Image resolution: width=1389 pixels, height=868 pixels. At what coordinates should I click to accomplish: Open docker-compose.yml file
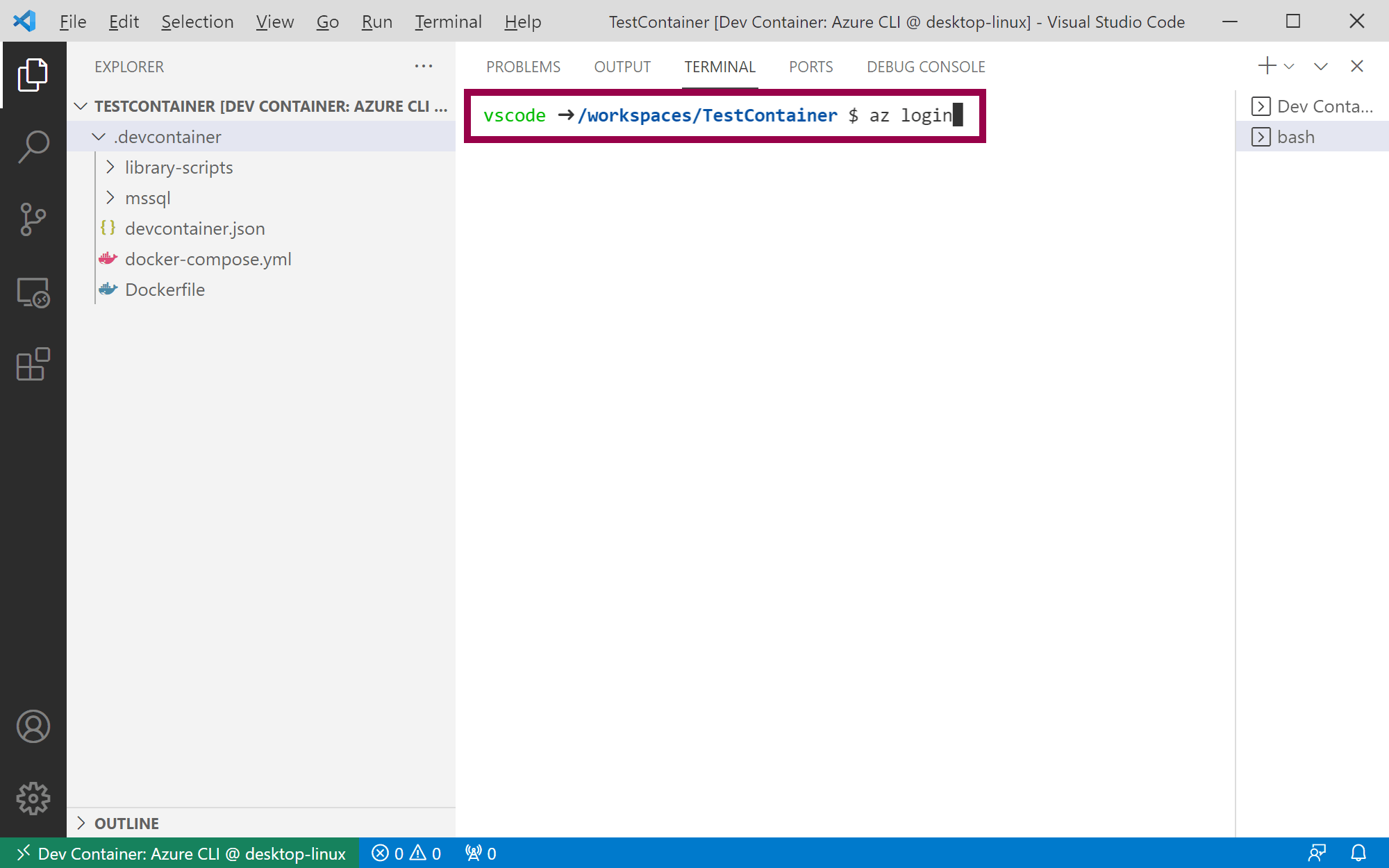208,259
